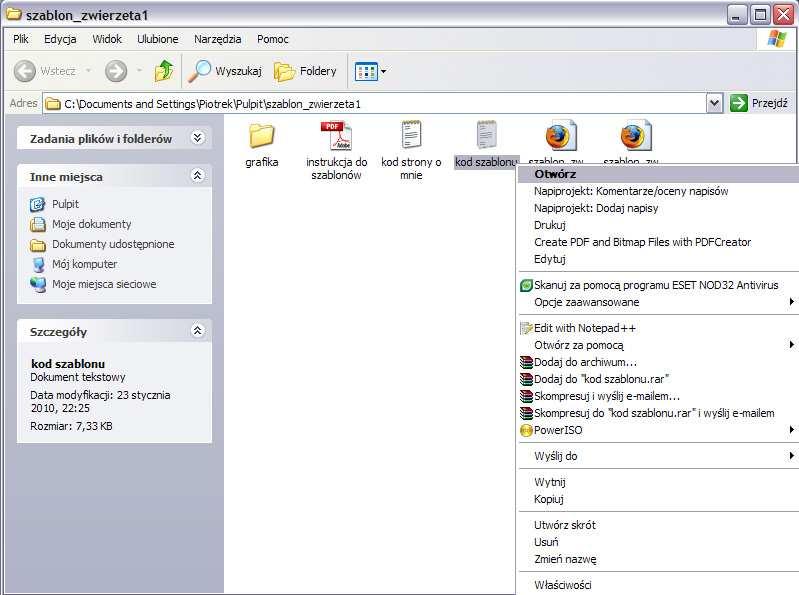
Task: Click the green forward arrow button
Action: coord(116,71)
